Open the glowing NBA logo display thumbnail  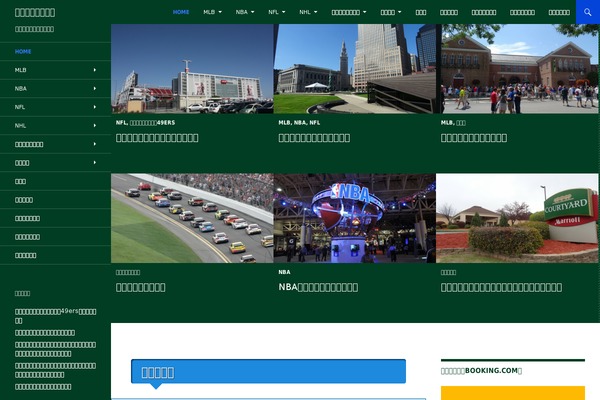tap(355, 218)
